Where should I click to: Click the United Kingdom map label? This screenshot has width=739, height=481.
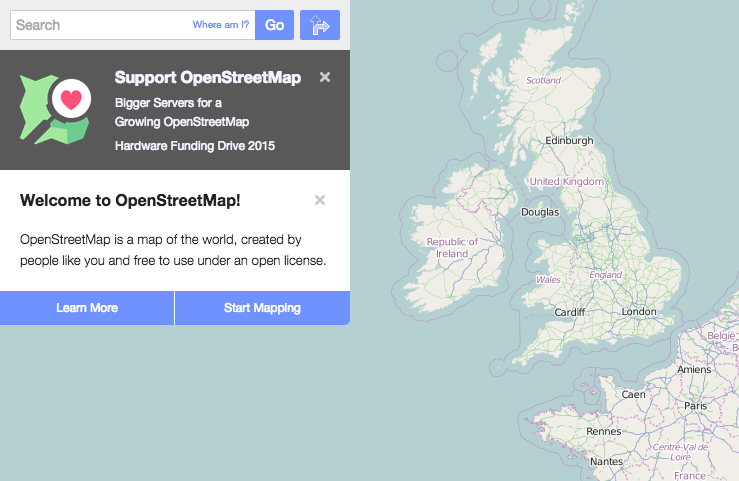566,181
